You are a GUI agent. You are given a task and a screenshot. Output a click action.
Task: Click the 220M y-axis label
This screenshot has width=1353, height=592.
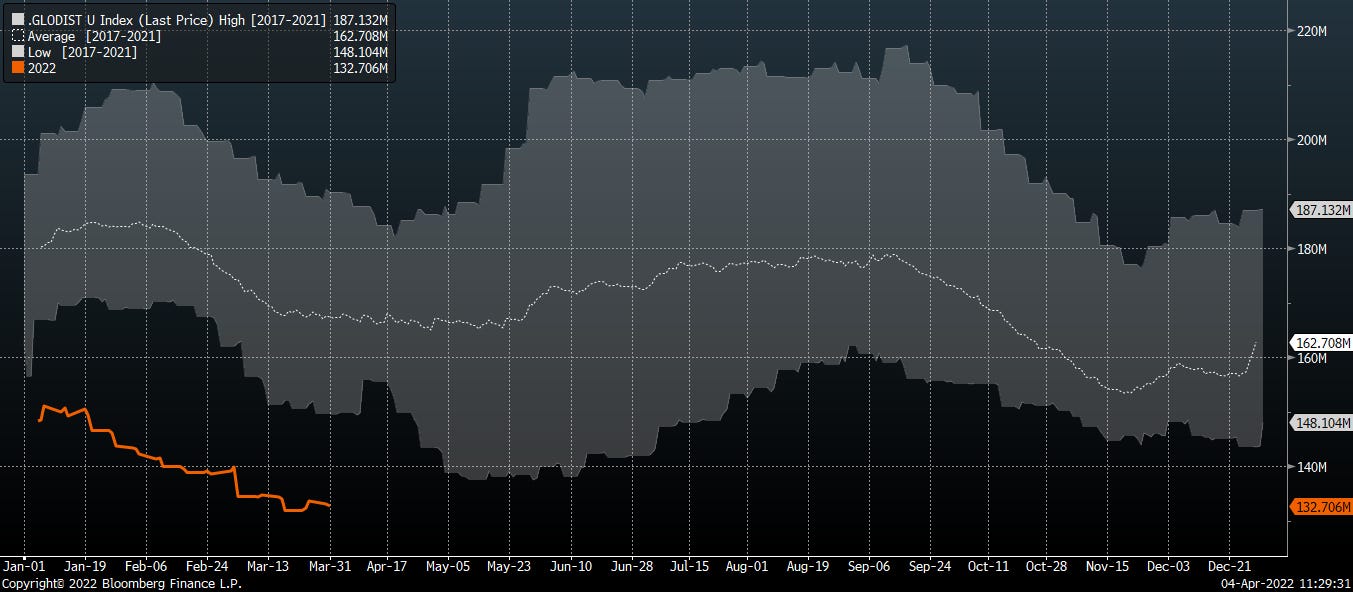[1311, 31]
